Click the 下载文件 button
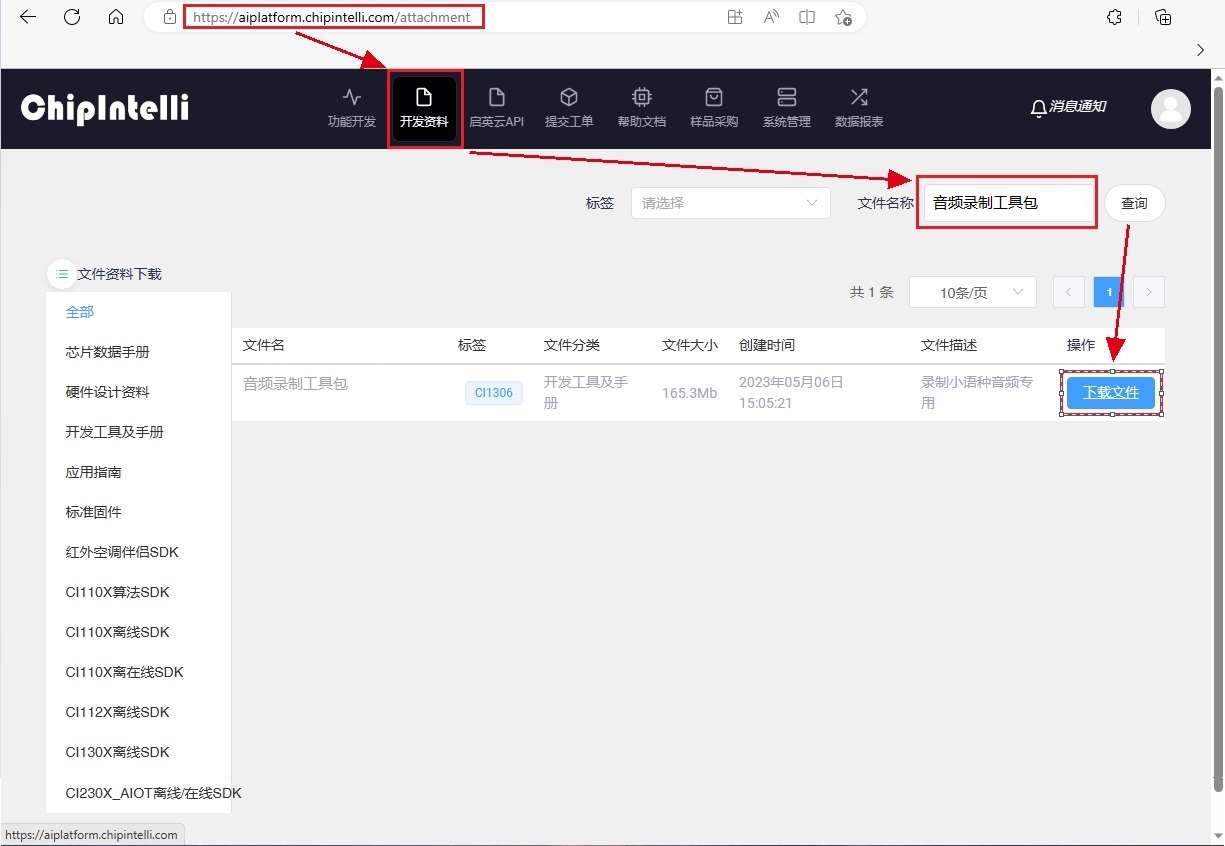This screenshot has height=846, width=1225. coord(1110,393)
